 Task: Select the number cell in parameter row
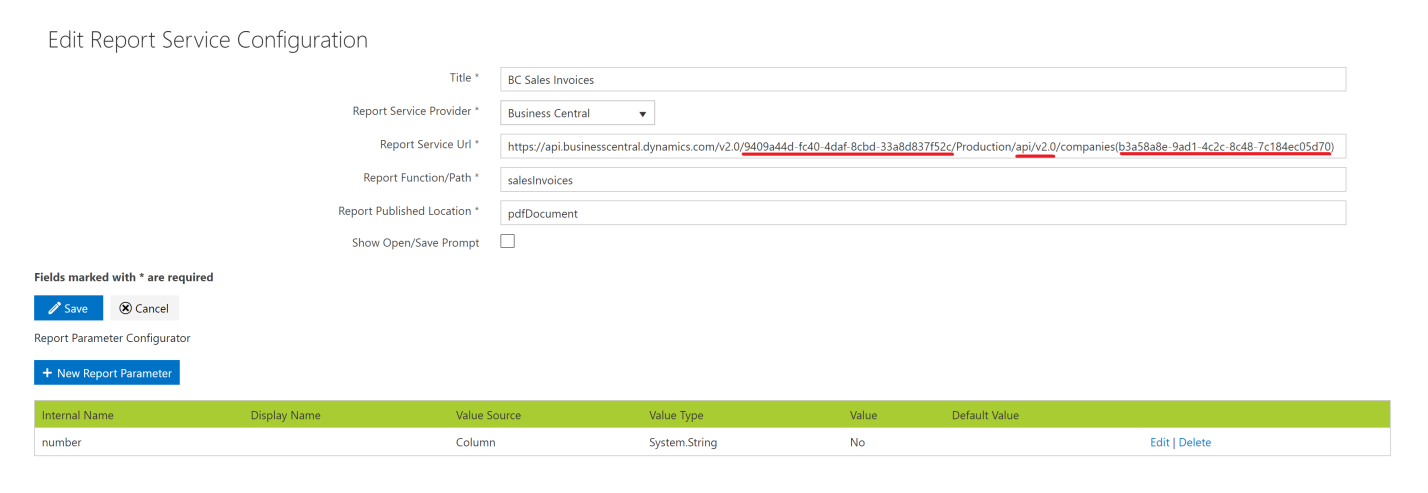(x=62, y=442)
